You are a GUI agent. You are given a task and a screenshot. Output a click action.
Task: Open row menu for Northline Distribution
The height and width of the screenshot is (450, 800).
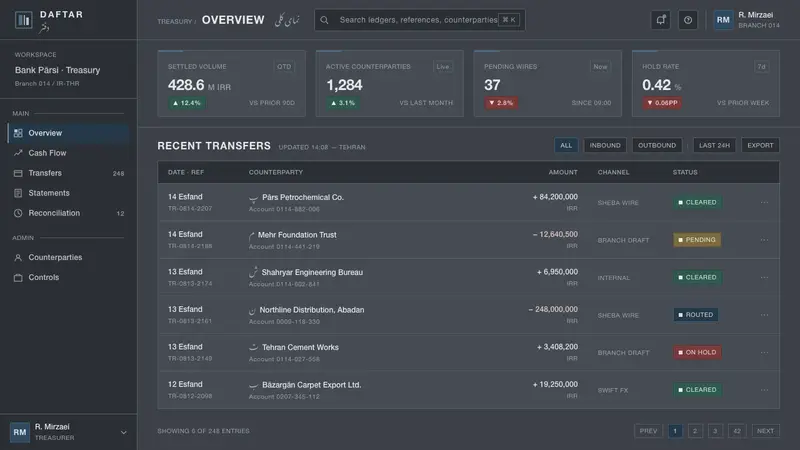point(764,315)
